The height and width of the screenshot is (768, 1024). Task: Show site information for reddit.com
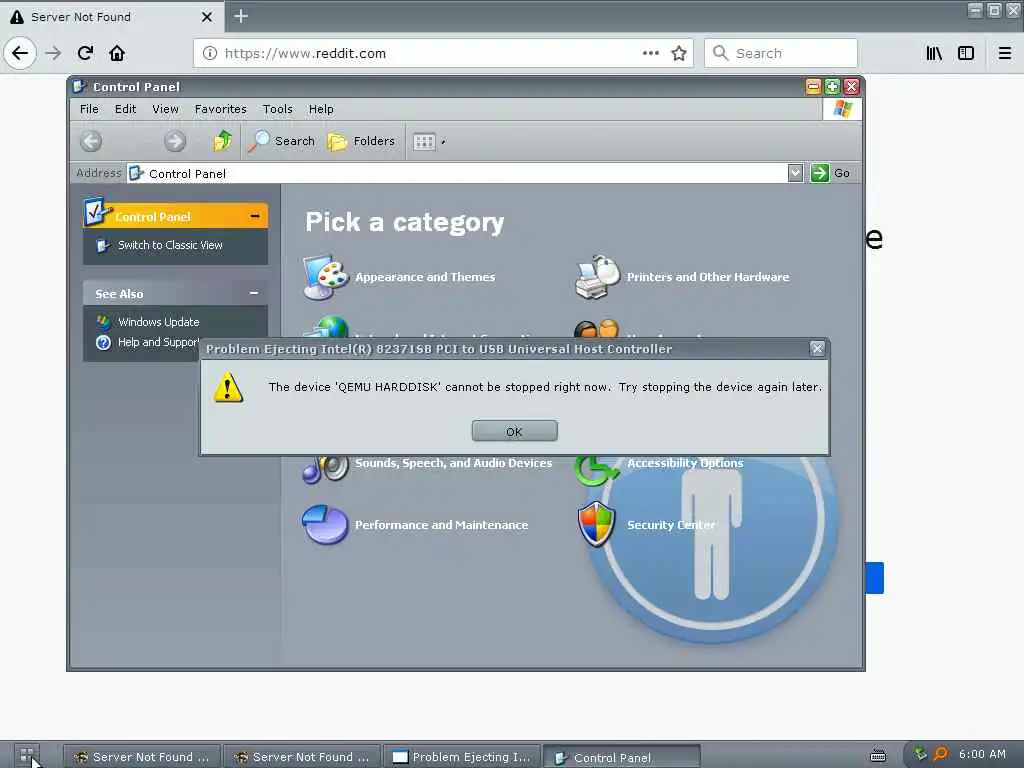[210, 53]
